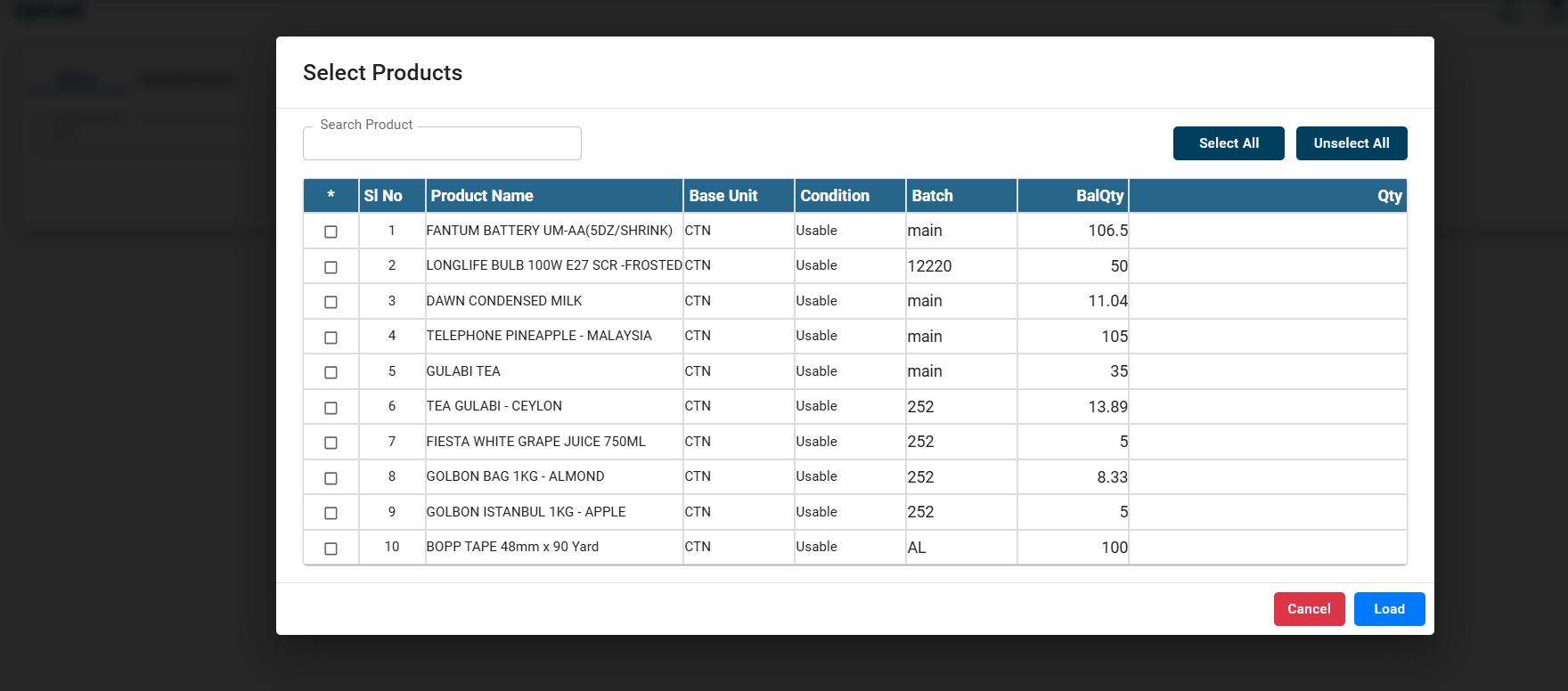
Task: Tick the LONGLIFE BULB 100W row checkbox
Action: [x=331, y=267]
